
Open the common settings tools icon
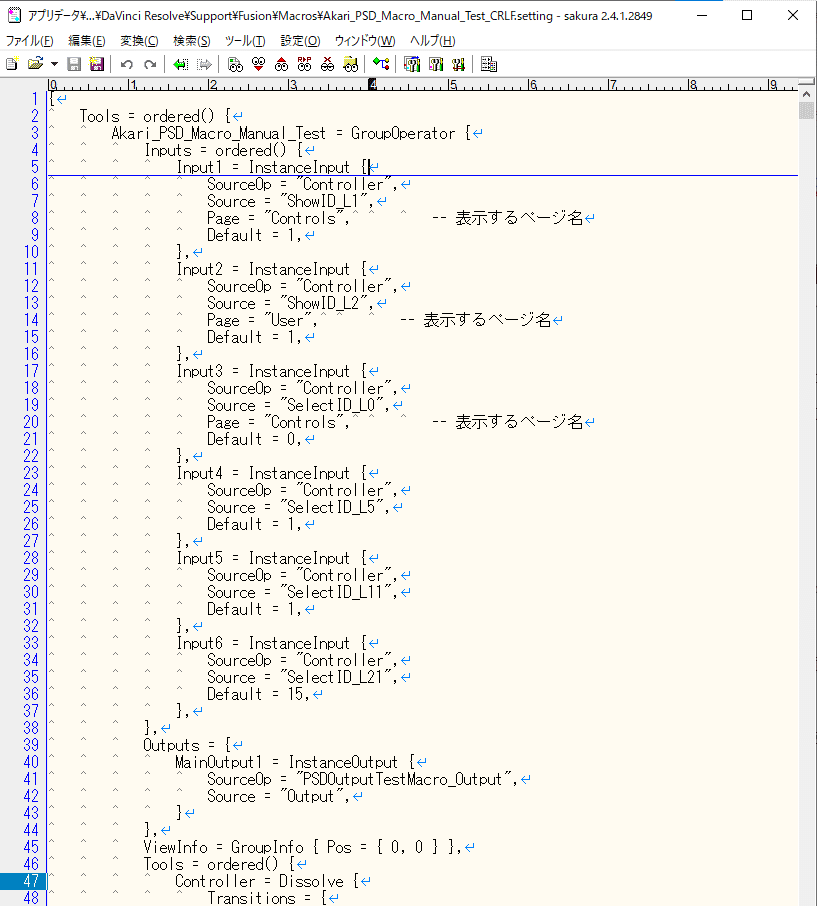459,64
